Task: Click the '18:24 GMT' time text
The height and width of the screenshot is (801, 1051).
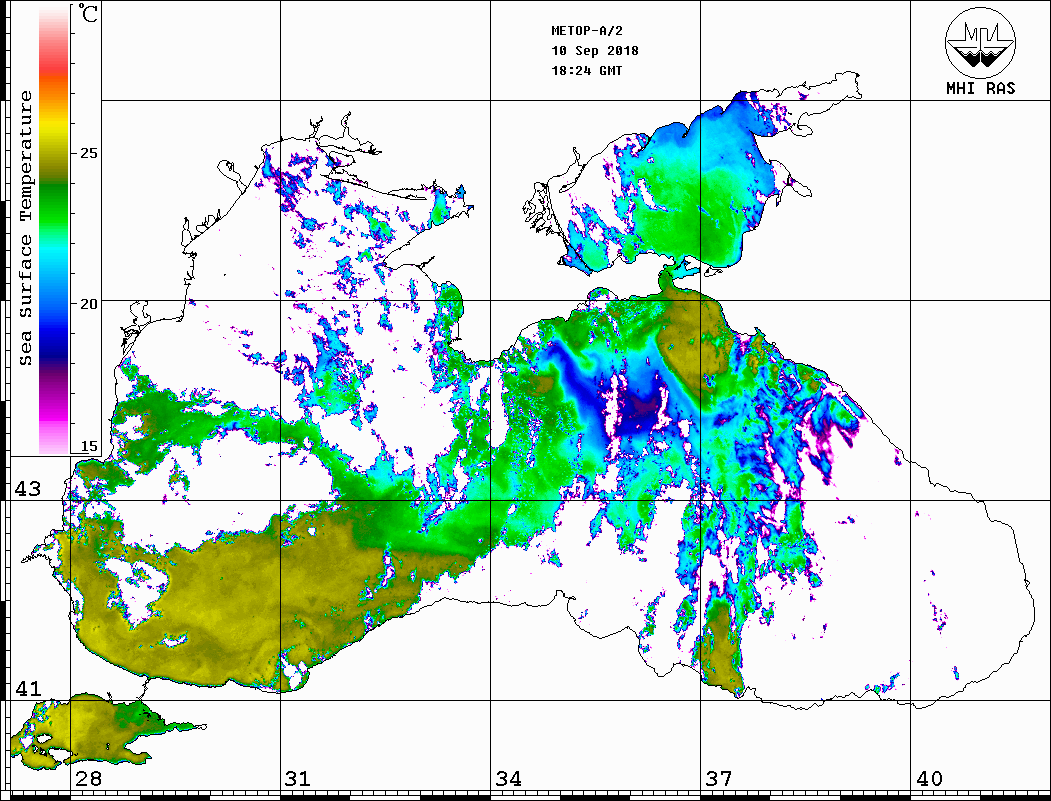Action: coord(587,70)
